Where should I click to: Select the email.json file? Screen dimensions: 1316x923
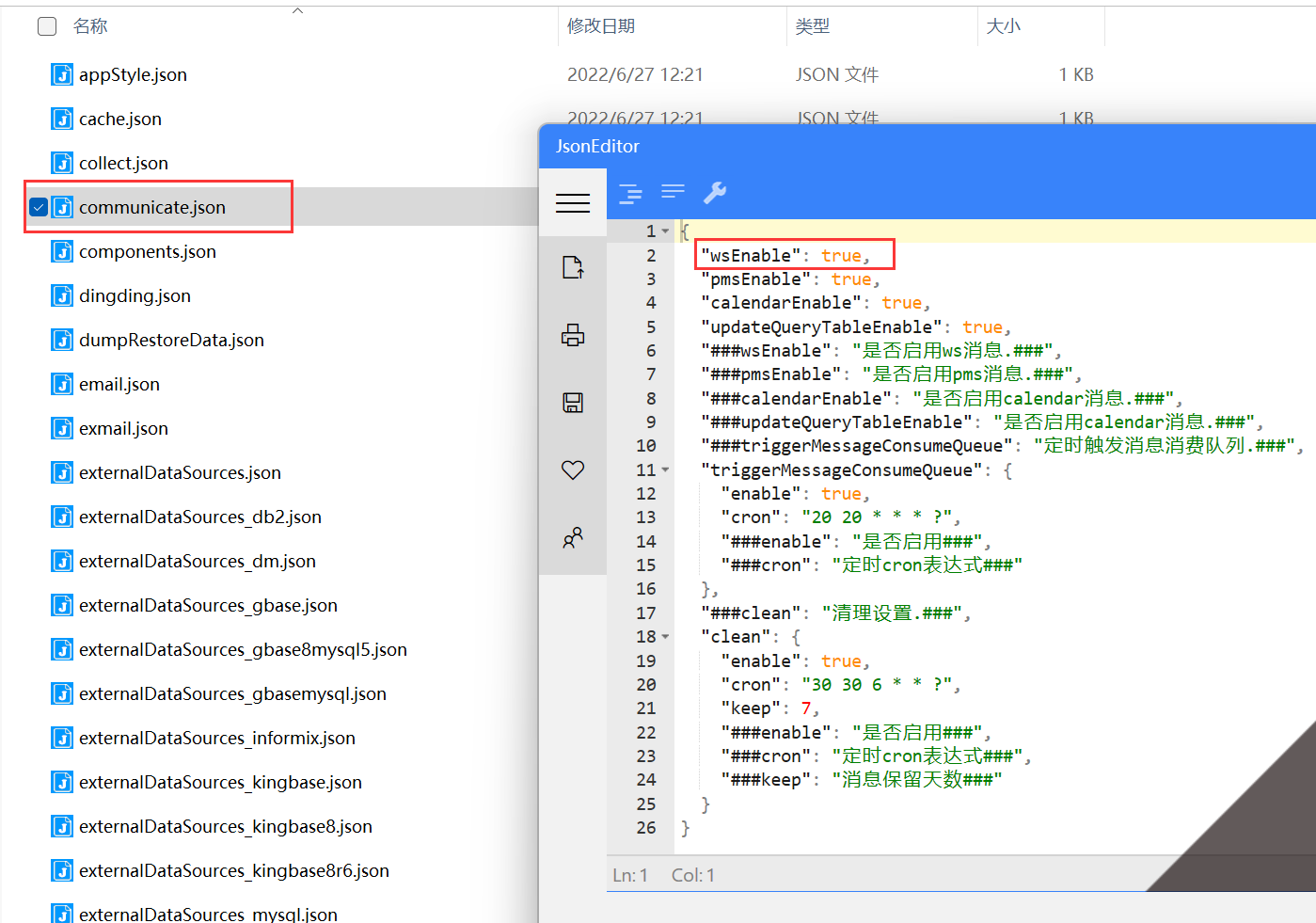(119, 384)
